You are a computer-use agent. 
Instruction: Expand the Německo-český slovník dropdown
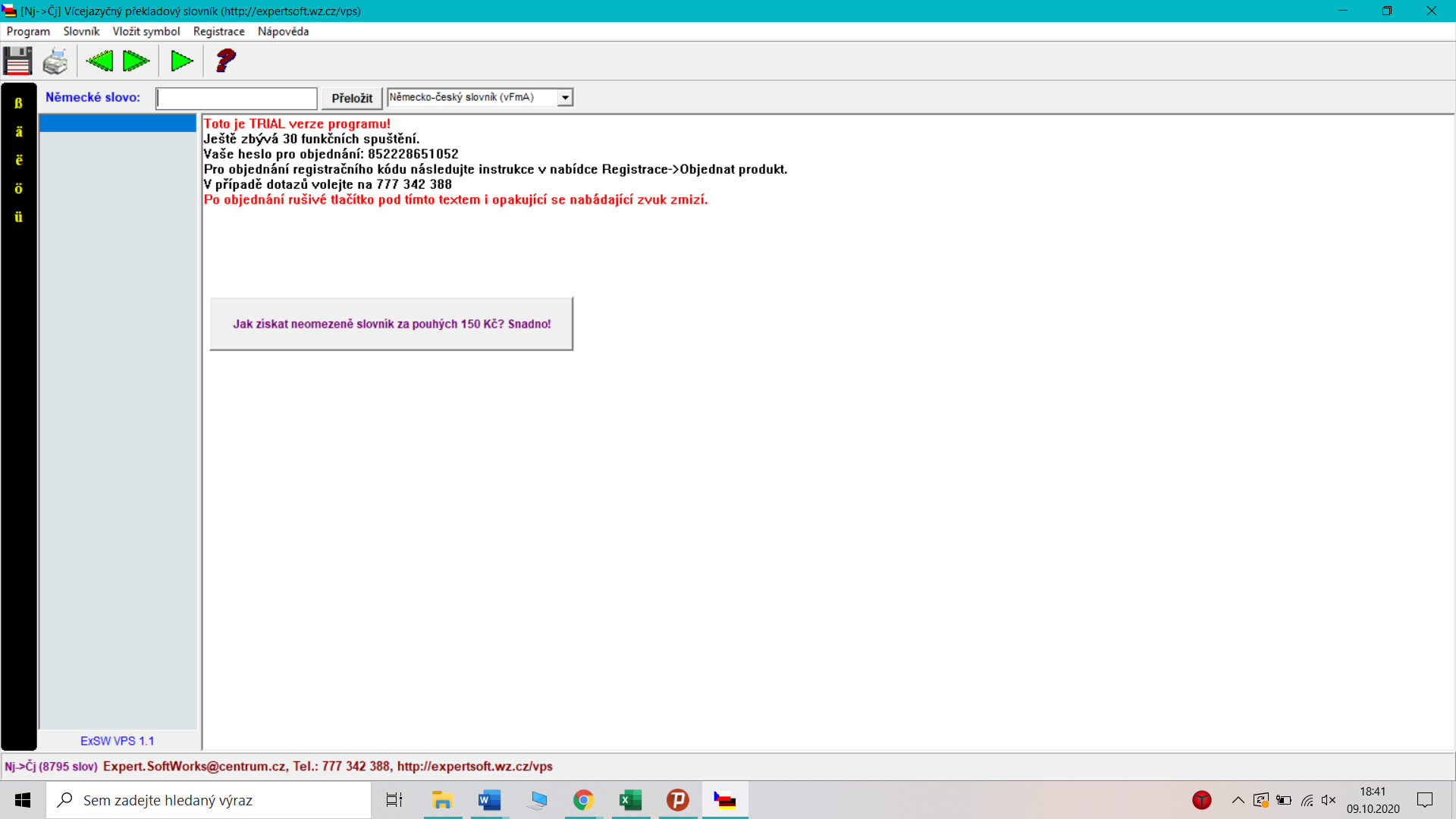[565, 98]
